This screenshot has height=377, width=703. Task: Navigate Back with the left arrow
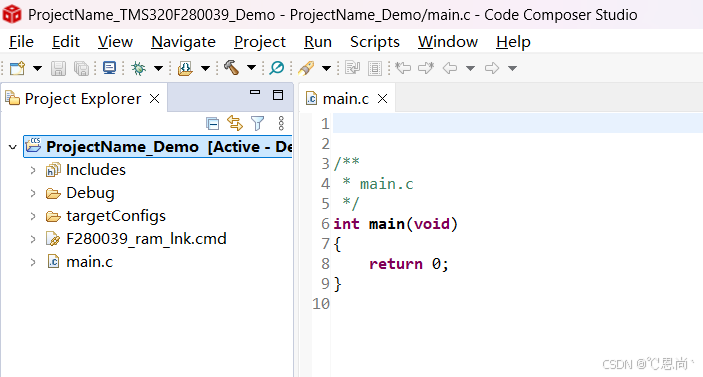pos(450,68)
